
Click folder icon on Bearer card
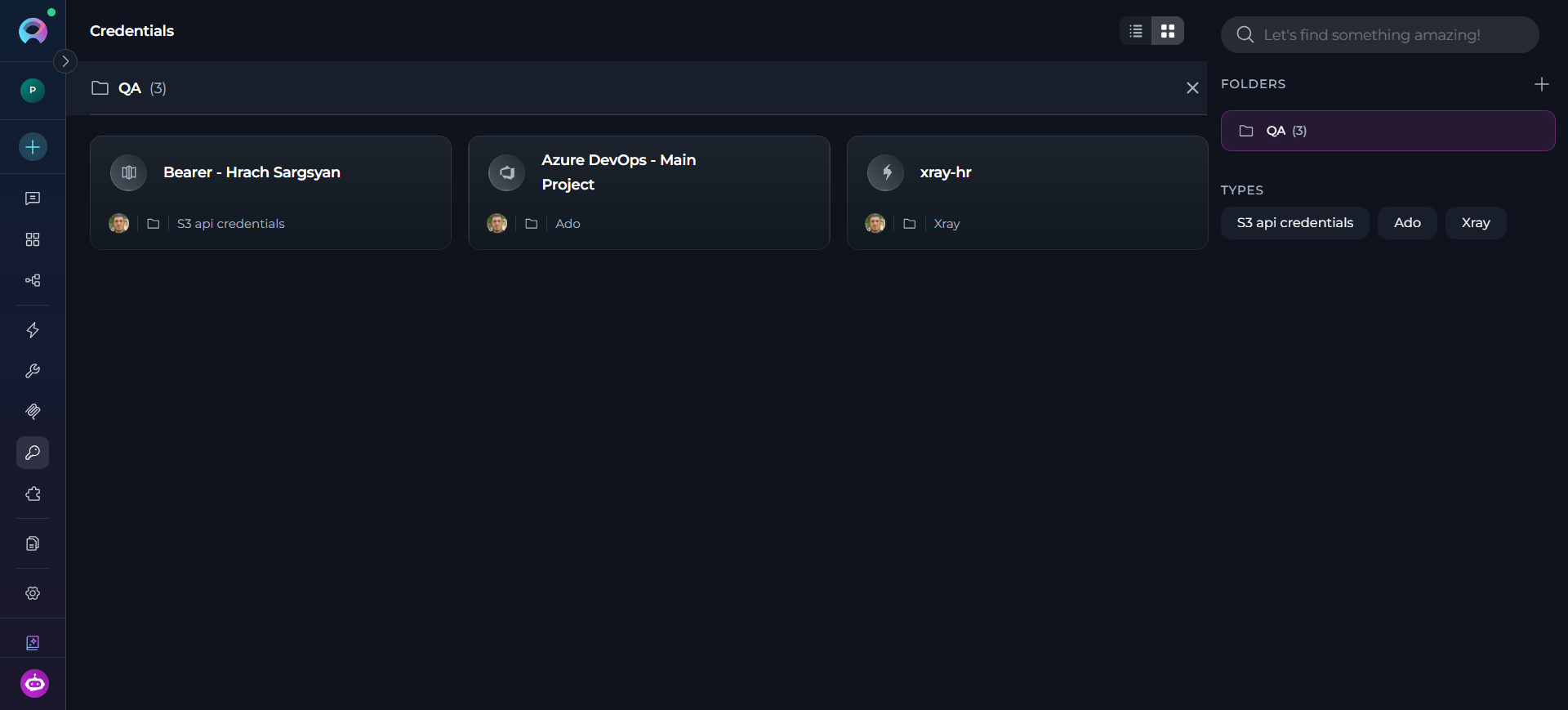pyautogui.click(x=153, y=224)
